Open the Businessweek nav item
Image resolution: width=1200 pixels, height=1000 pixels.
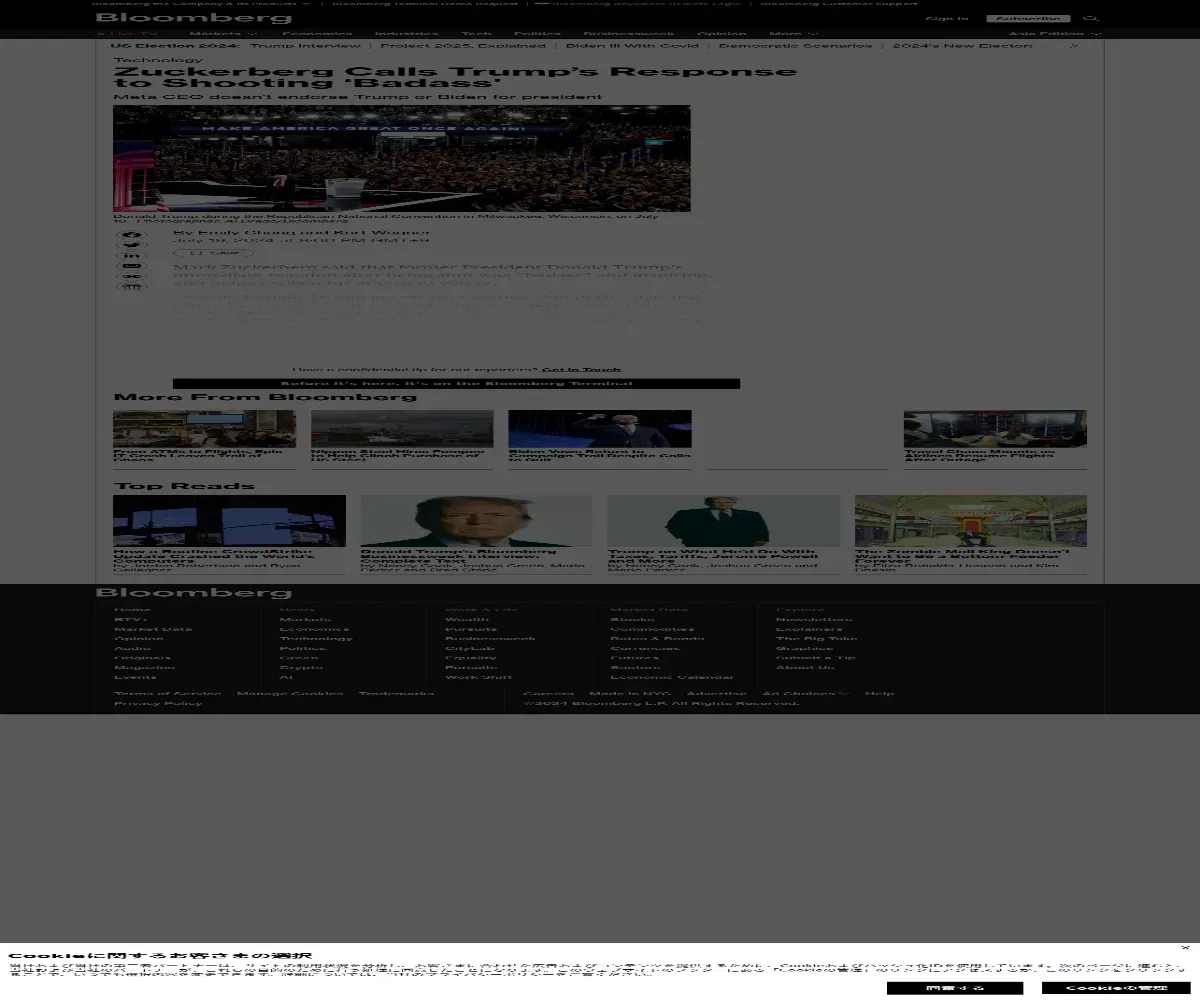[x=629, y=34]
